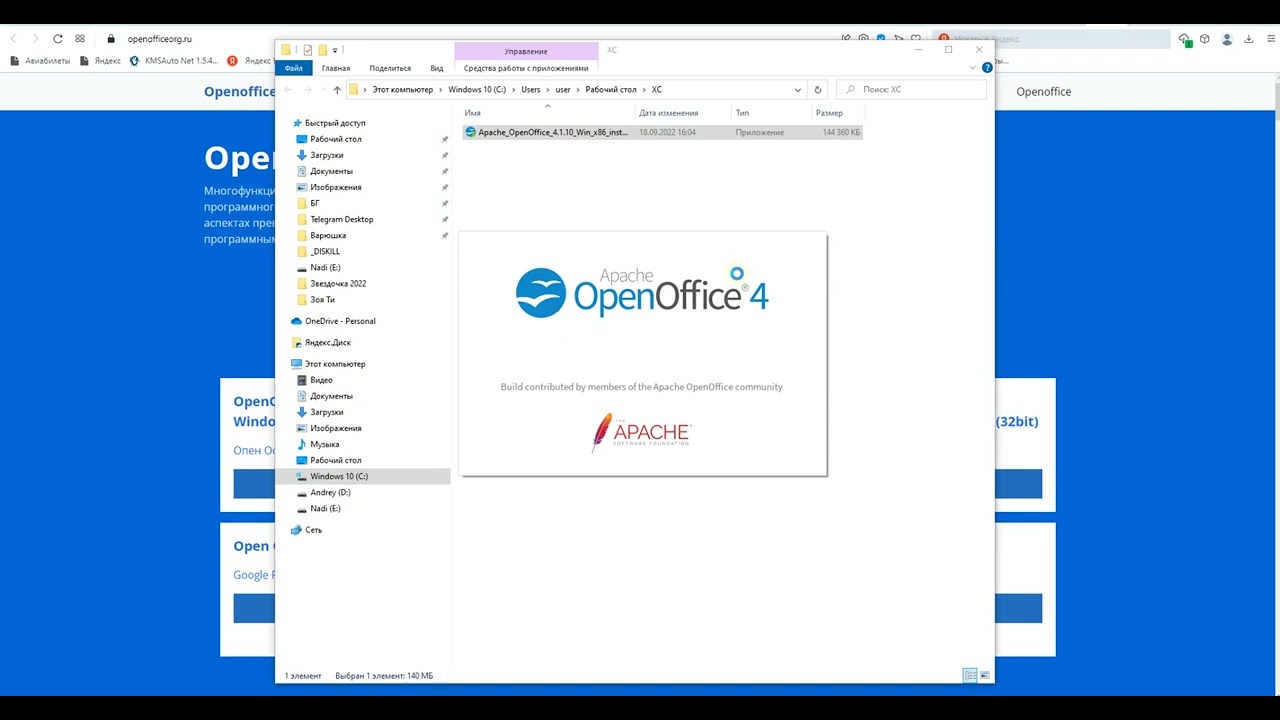Click Users in the address breadcrumb
1280x720 pixels.
pos(530,90)
